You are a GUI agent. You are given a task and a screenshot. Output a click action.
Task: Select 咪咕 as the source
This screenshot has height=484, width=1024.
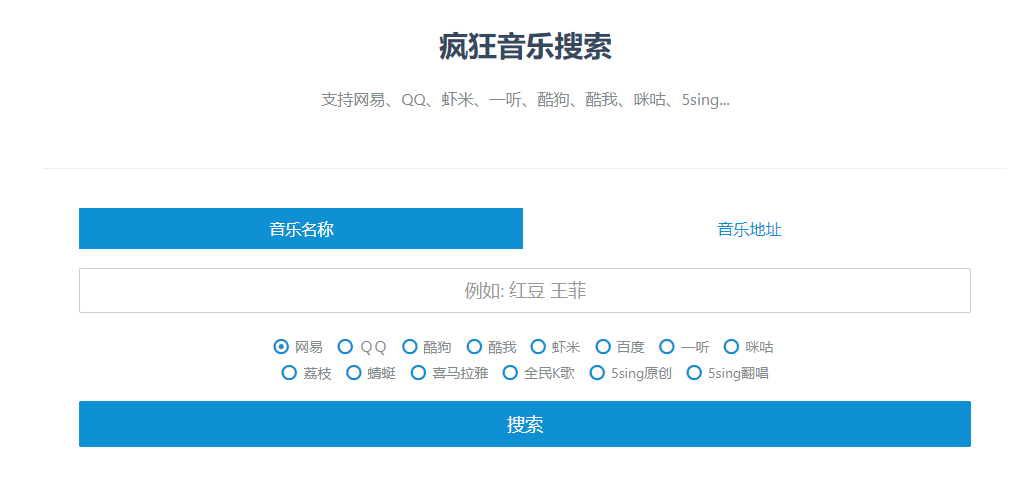tap(731, 347)
